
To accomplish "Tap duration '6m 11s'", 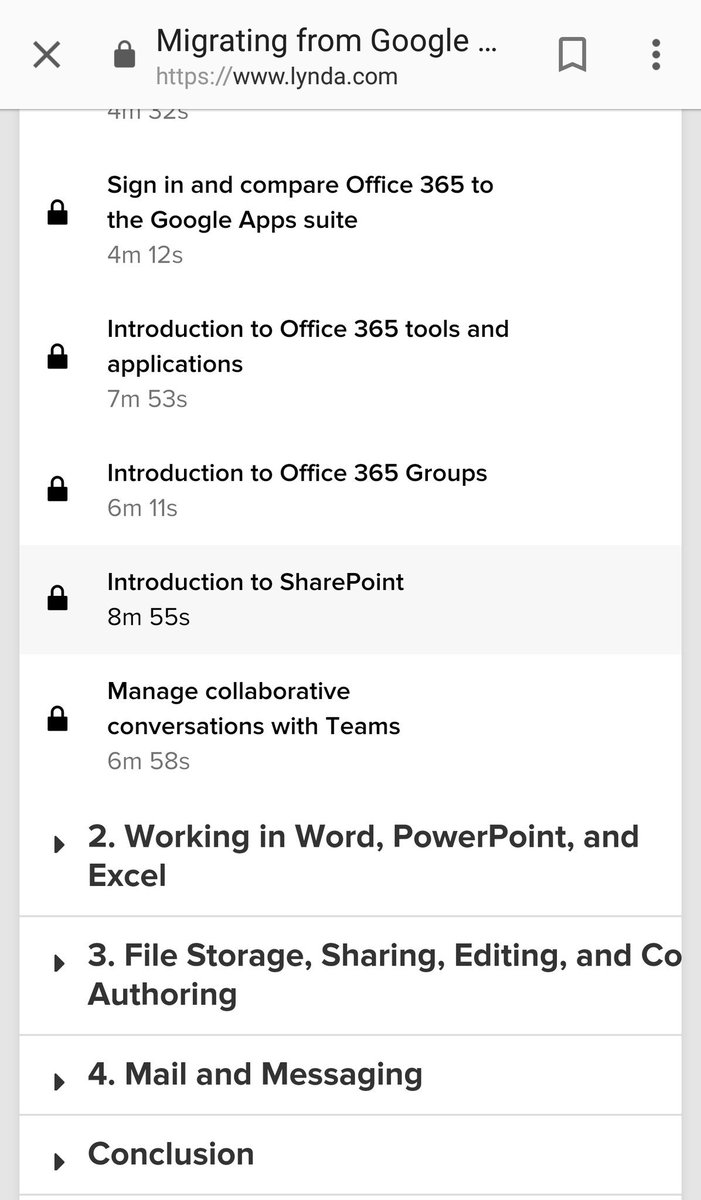I will [142, 508].
